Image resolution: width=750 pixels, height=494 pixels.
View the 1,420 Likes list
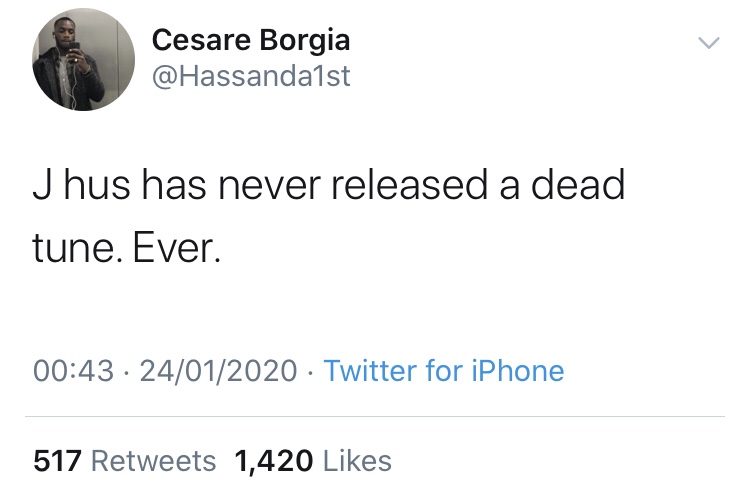point(313,461)
